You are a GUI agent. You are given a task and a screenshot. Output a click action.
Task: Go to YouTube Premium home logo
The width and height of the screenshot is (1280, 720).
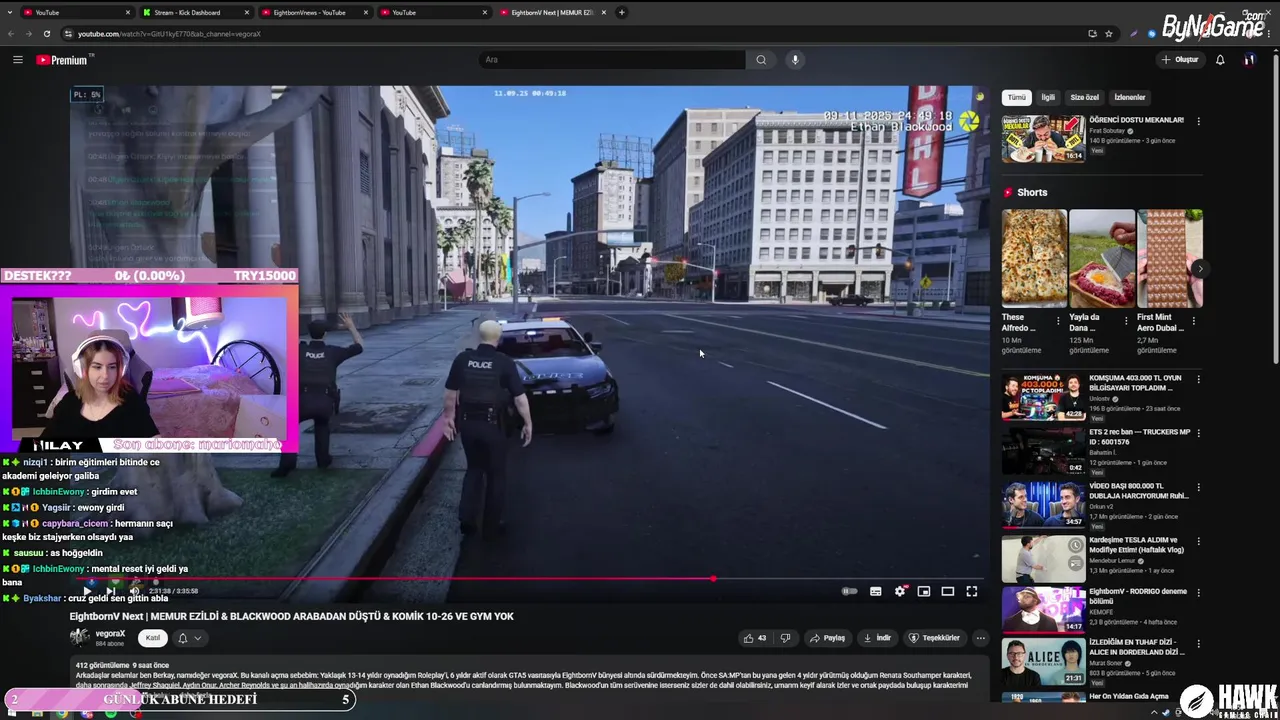tap(62, 60)
